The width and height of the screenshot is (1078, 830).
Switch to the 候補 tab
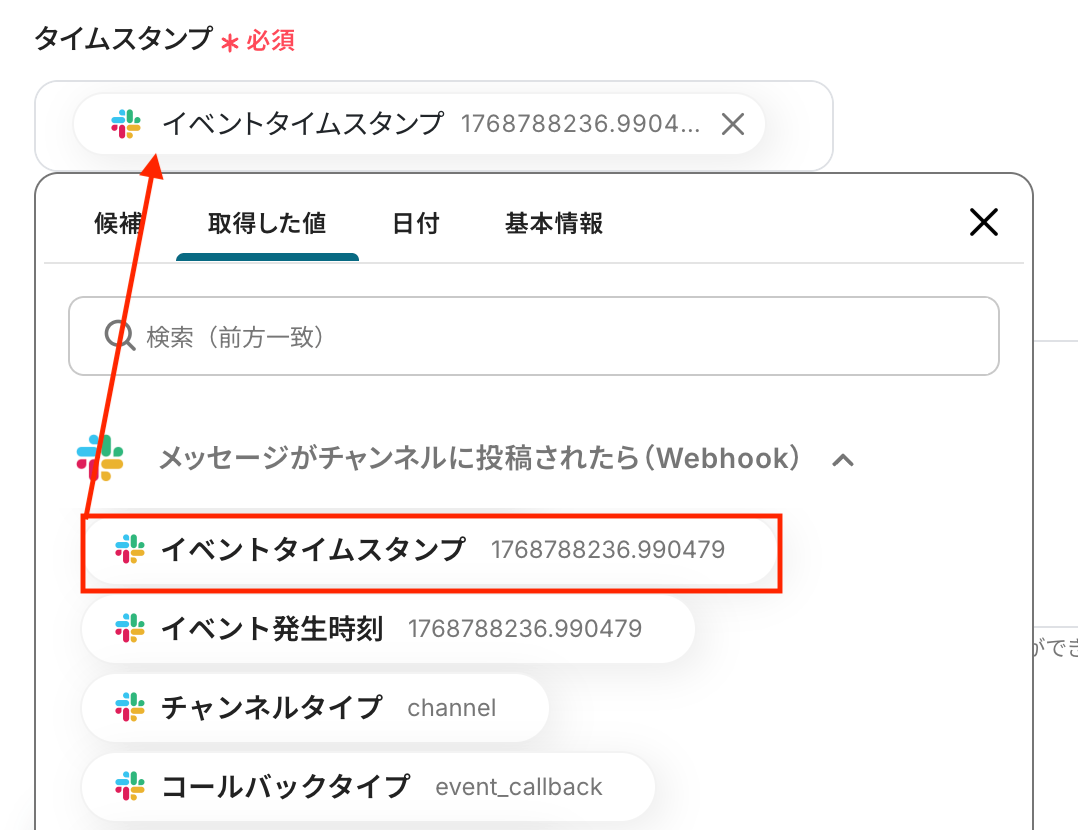[118, 223]
